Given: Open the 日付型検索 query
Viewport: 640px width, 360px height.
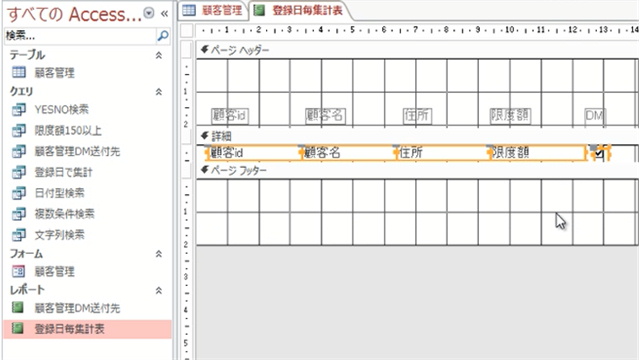Looking at the screenshot, I should click(x=60, y=193).
